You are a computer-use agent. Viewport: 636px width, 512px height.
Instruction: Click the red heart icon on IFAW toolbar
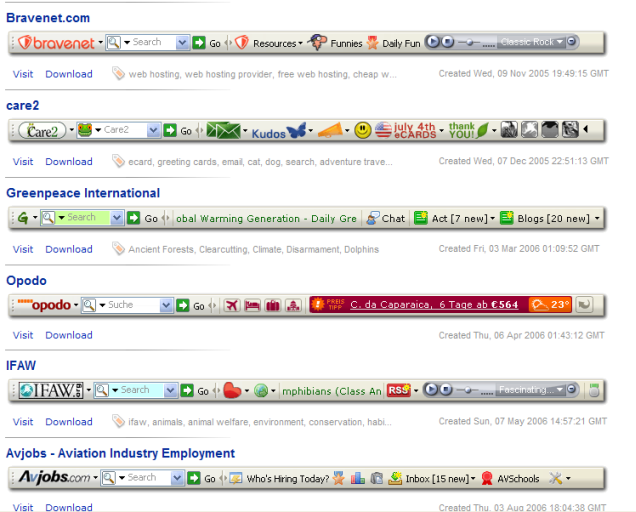232,390
